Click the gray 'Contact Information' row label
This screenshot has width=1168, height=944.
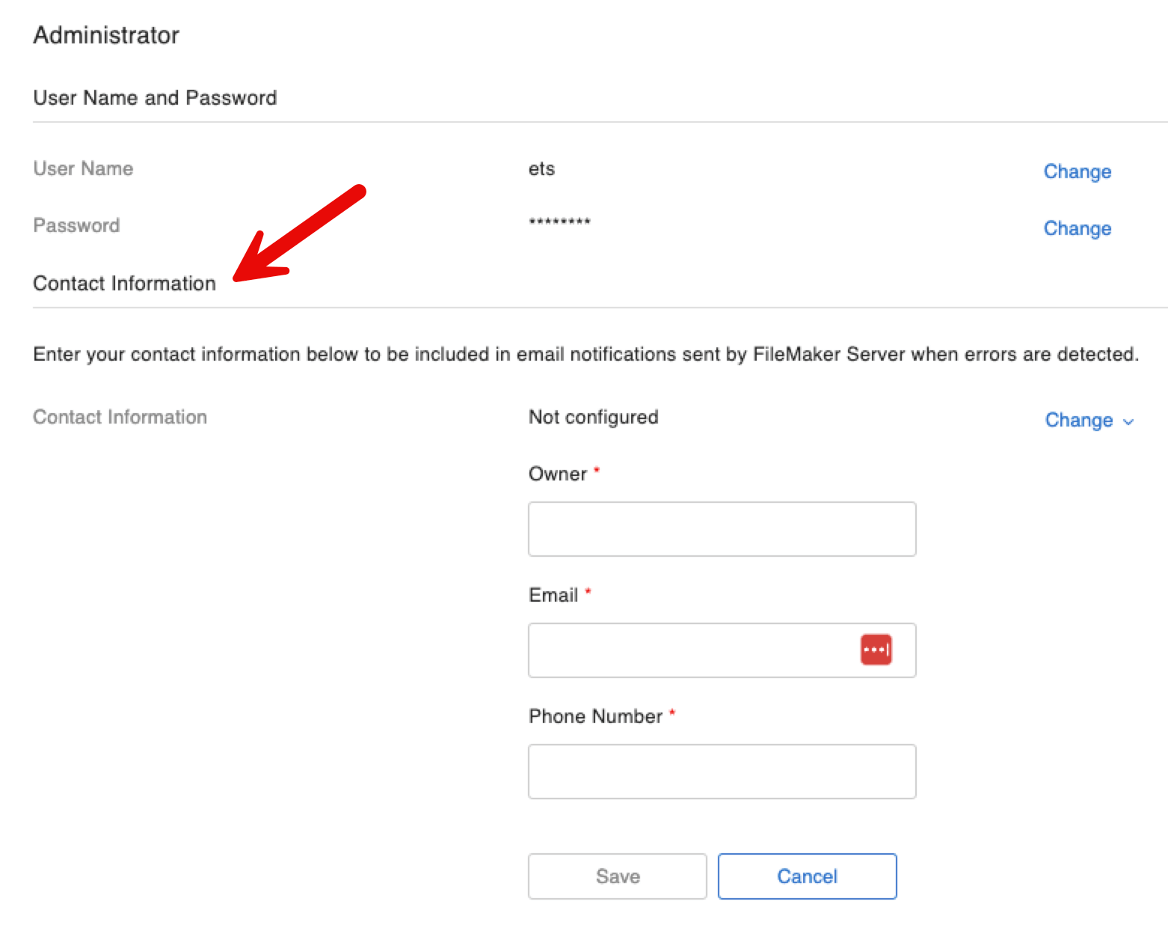click(x=120, y=417)
